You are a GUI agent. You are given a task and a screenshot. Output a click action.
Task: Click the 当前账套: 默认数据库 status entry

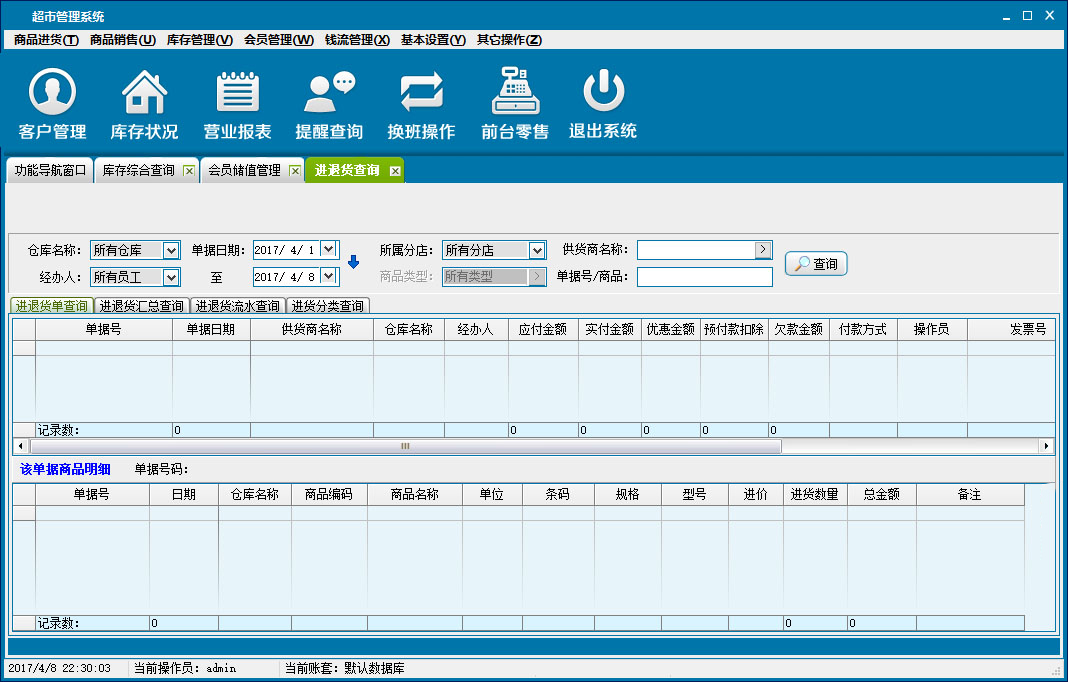click(x=345, y=668)
